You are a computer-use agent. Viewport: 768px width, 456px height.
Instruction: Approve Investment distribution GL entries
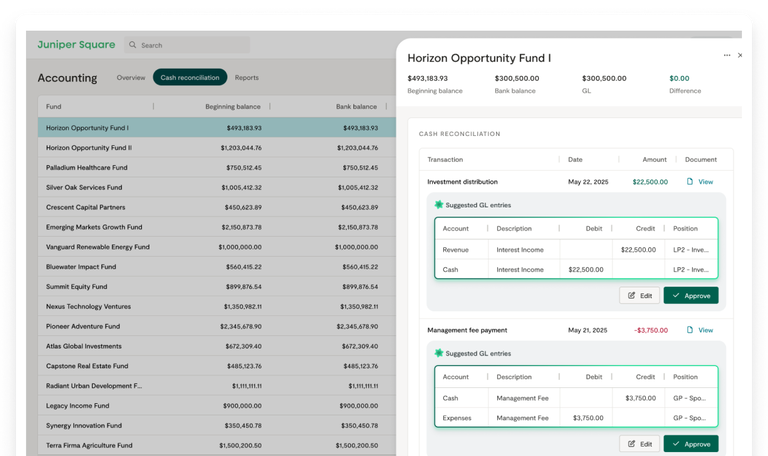click(691, 295)
